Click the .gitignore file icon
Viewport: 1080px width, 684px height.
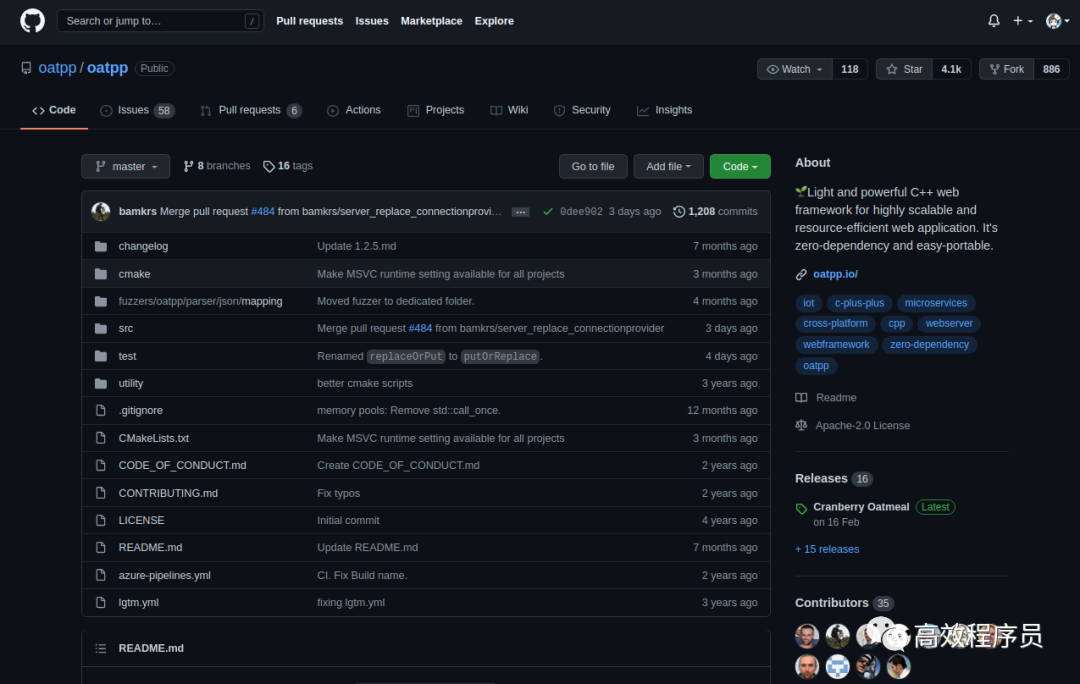[x=101, y=410]
